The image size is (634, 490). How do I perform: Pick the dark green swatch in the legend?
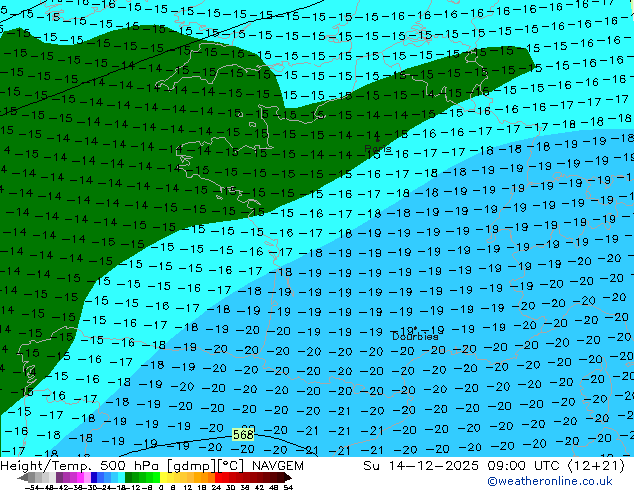click(x=129, y=477)
